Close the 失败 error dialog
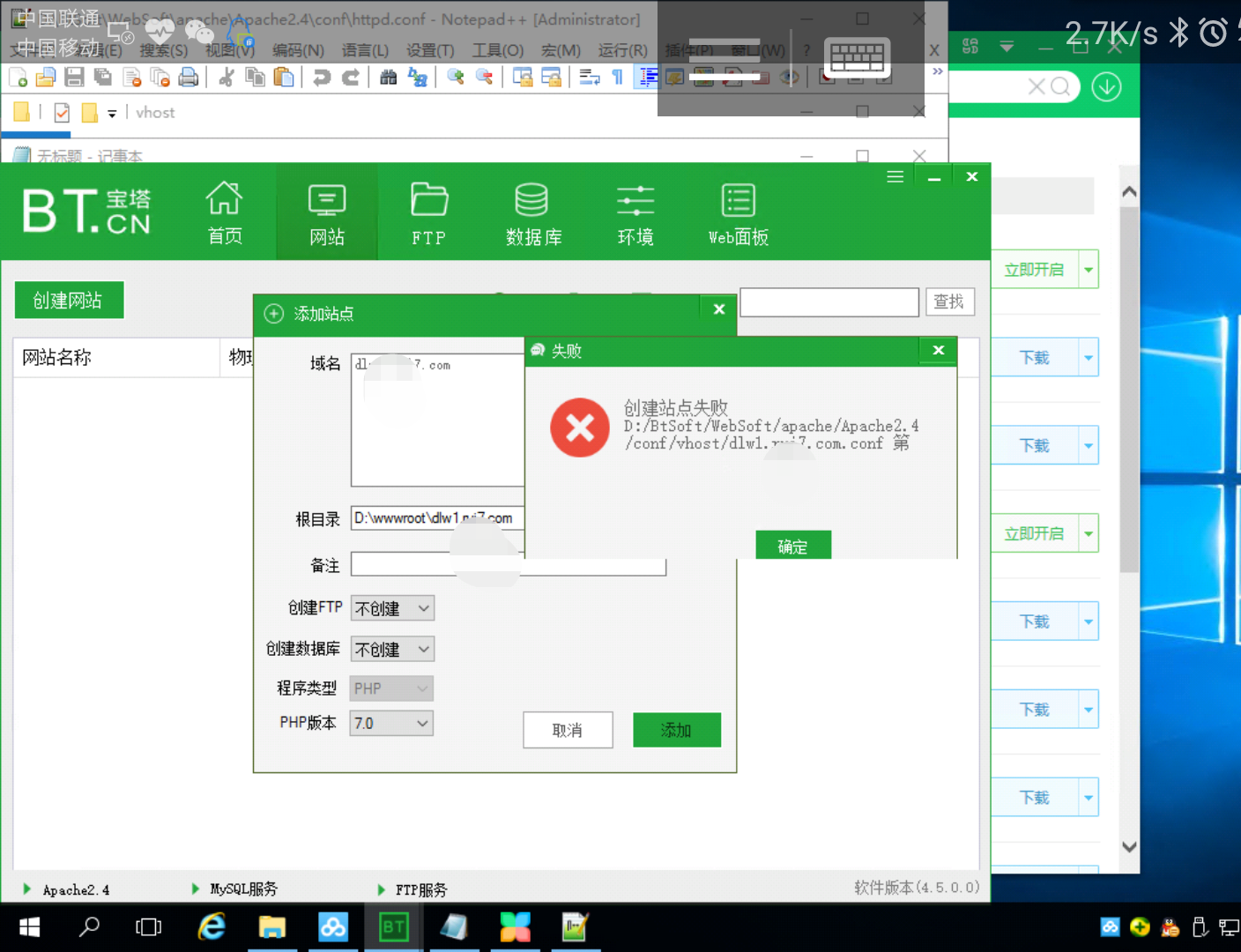1241x952 pixels. [x=939, y=350]
